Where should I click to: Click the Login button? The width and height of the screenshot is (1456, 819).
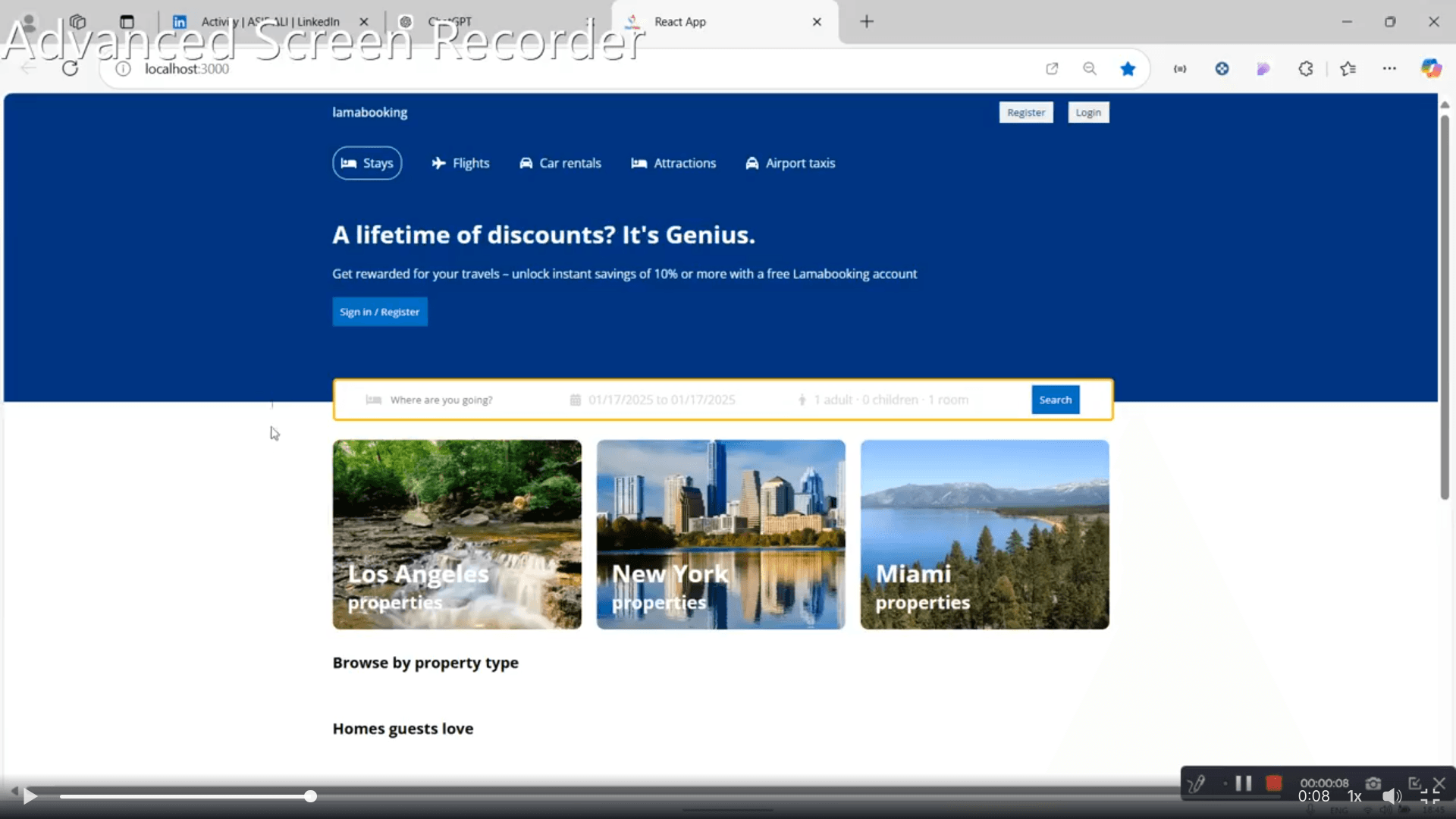point(1088,112)
